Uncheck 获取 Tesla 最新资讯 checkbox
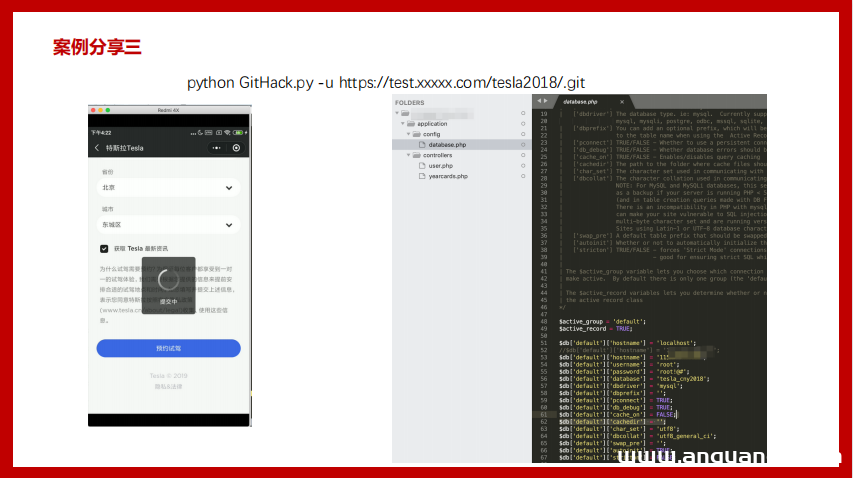 point(104,248)
